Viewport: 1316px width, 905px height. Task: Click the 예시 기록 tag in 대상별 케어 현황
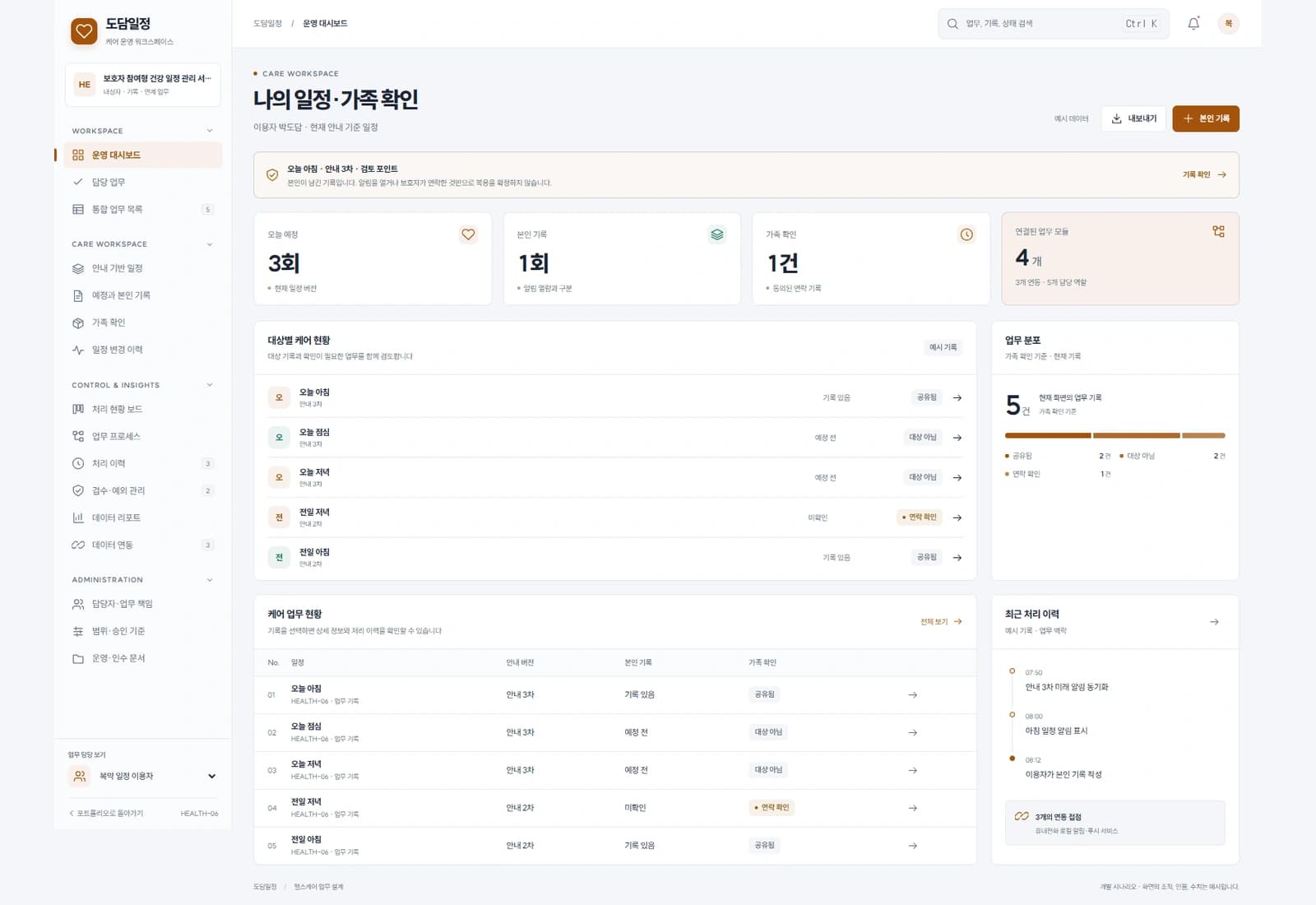tap(943, 347)
